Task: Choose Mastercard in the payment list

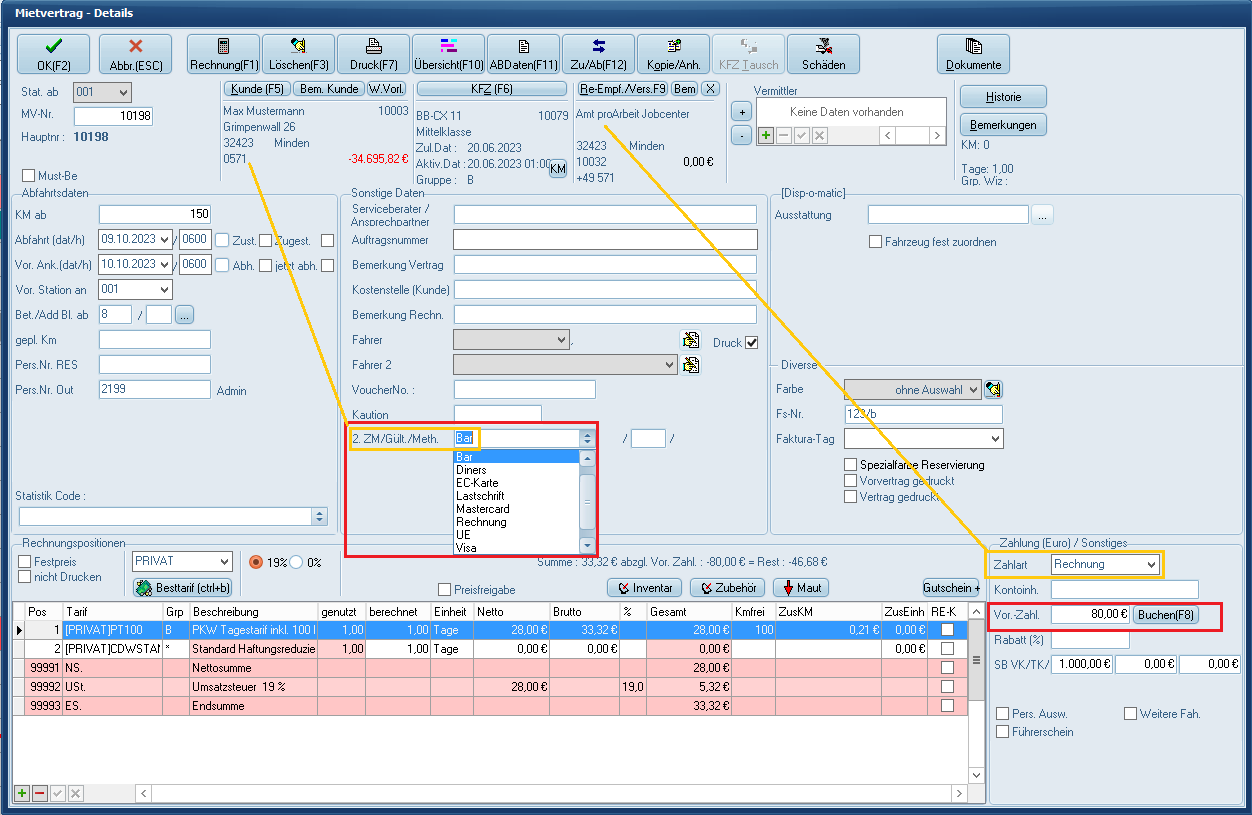Action: (x=482, y=509)
